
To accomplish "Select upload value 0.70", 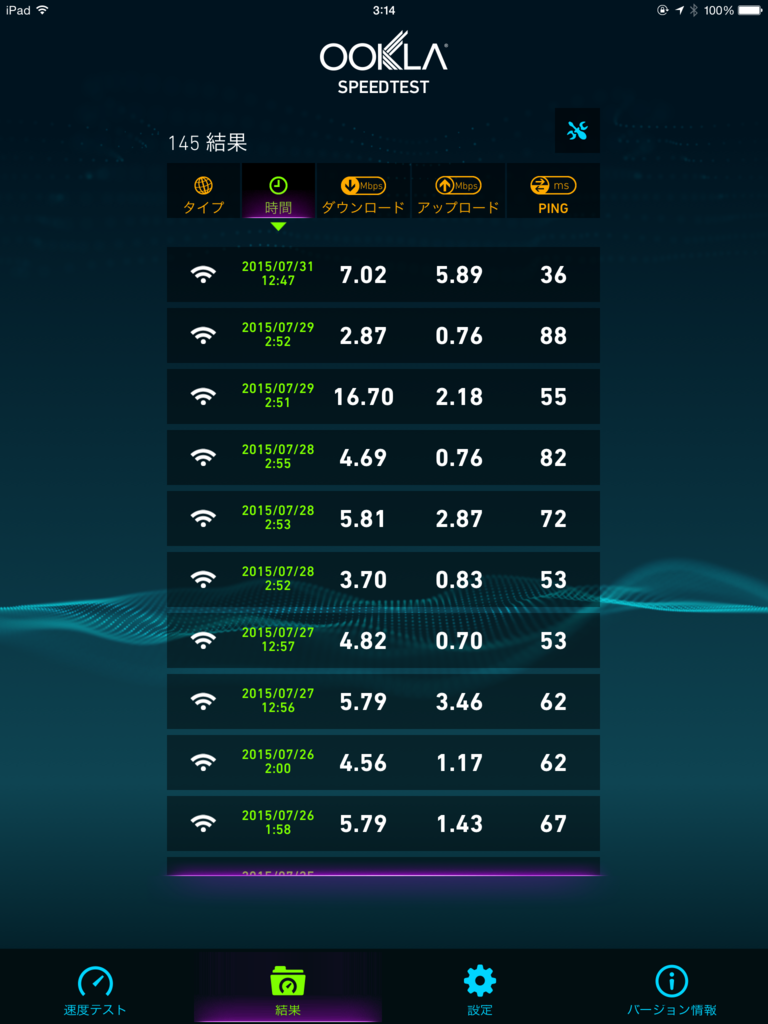I will point(459,641).
